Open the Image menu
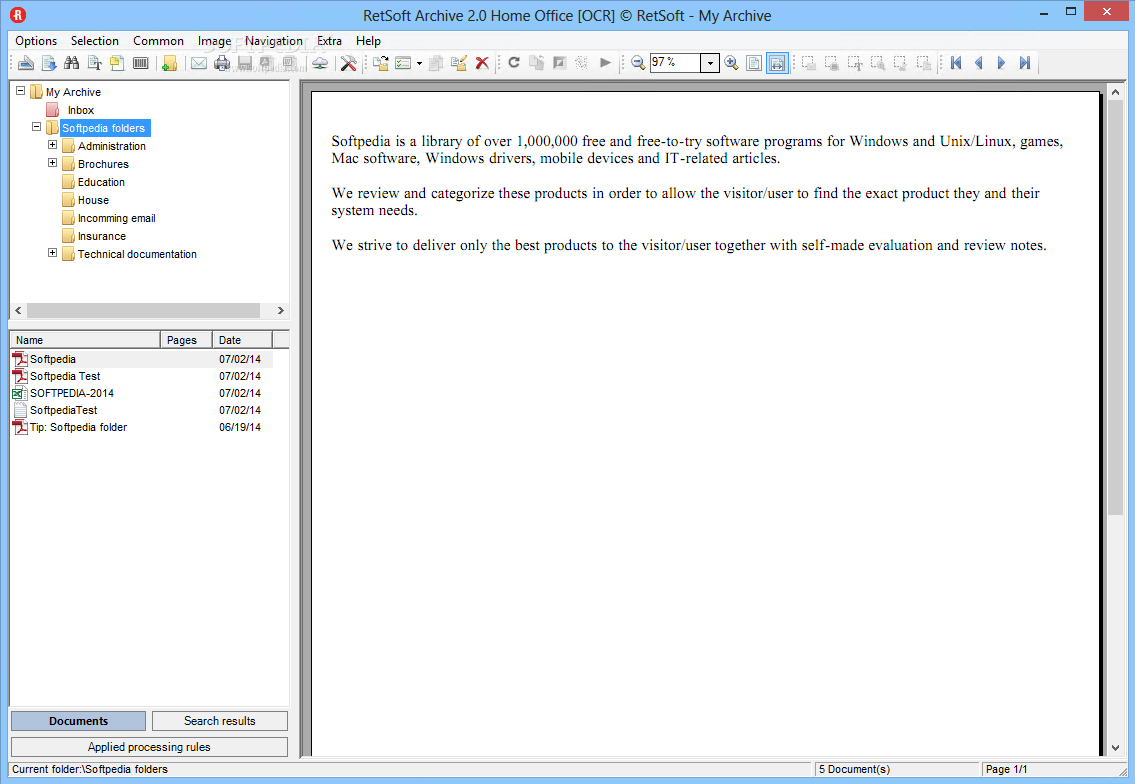 [214, 41]
